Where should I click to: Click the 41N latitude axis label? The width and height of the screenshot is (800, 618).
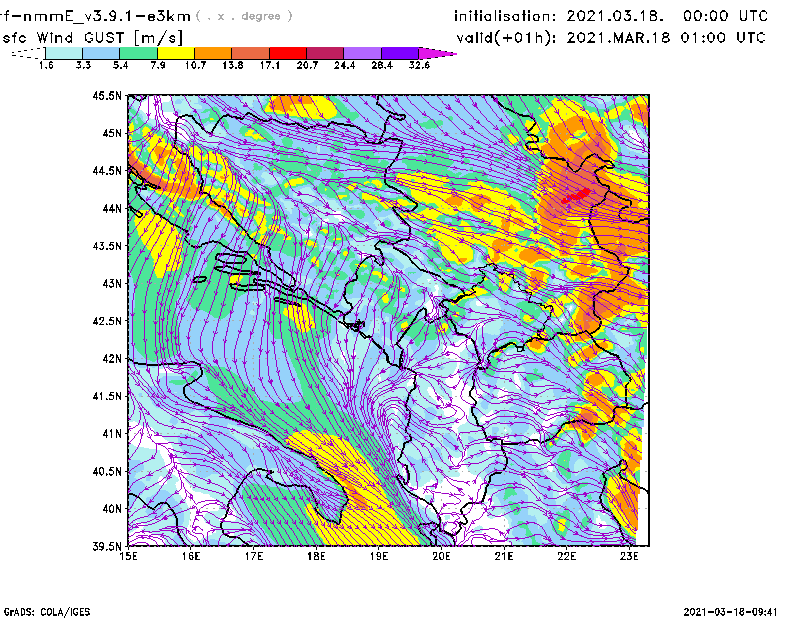click(112, 434)
